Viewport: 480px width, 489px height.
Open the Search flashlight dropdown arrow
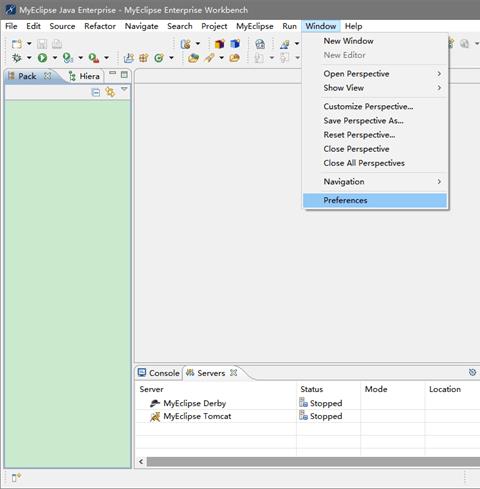221,58
